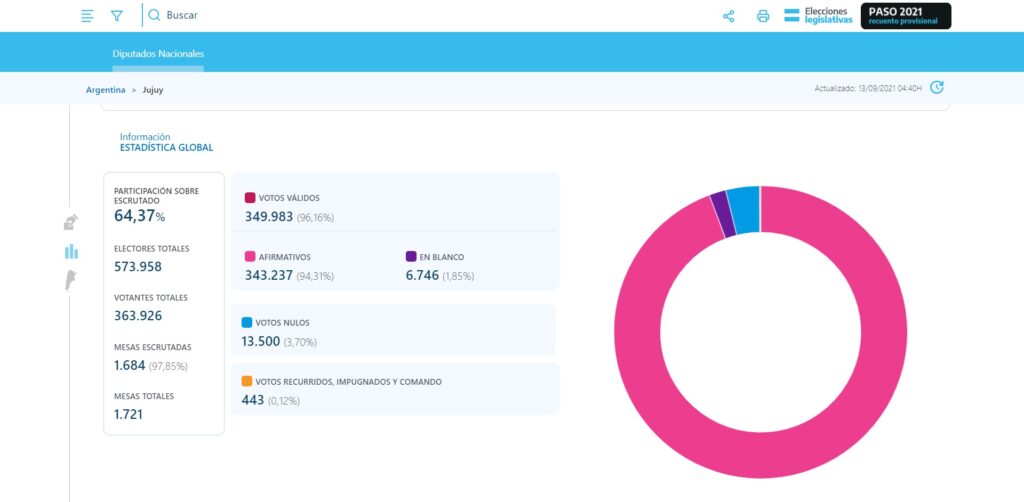Open the ballot box sidebar icon
Viewport: 1024px width, 502px height.
click(71, 223)
